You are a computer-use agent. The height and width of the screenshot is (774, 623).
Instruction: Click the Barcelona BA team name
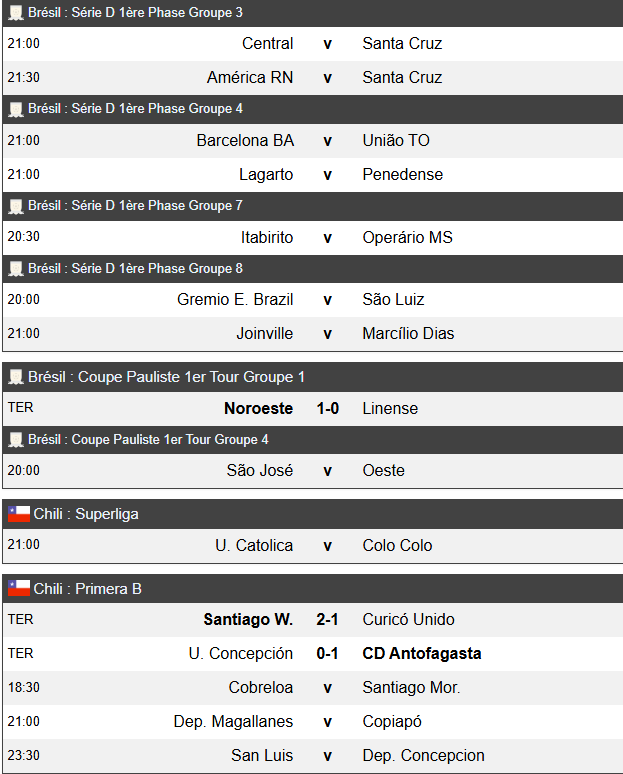click(245, 141)
